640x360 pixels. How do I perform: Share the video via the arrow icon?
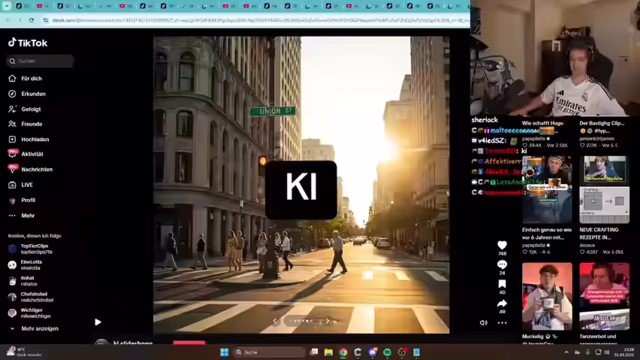click(x=502, y=303)
